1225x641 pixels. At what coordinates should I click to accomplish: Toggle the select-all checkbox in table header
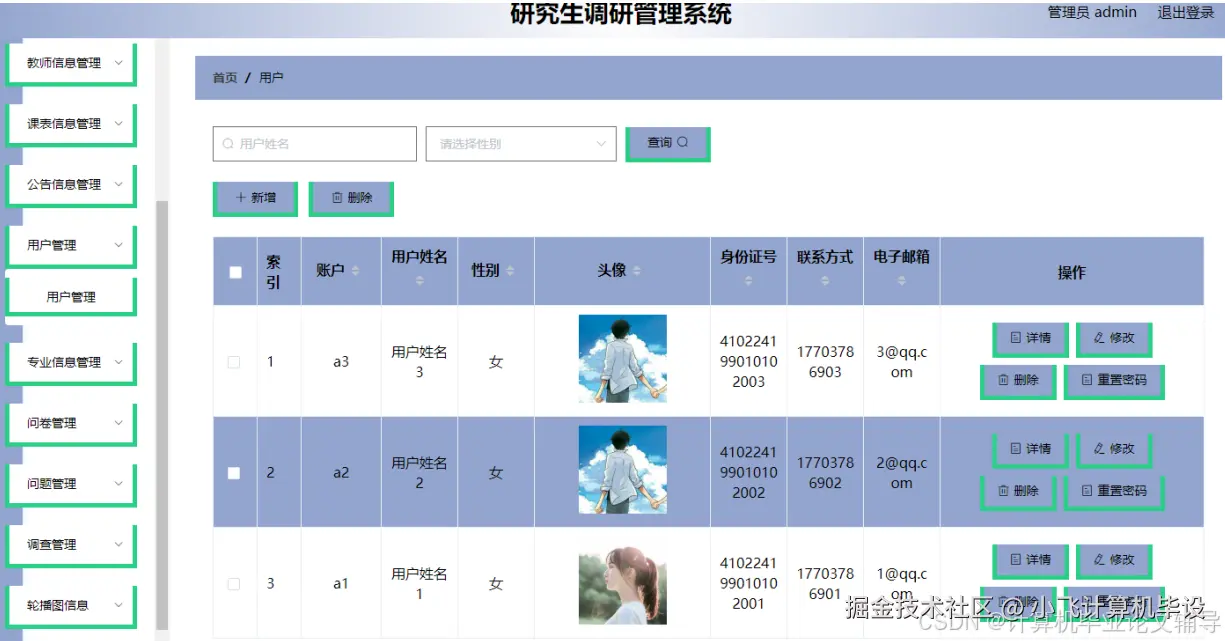tap(235, 272)
